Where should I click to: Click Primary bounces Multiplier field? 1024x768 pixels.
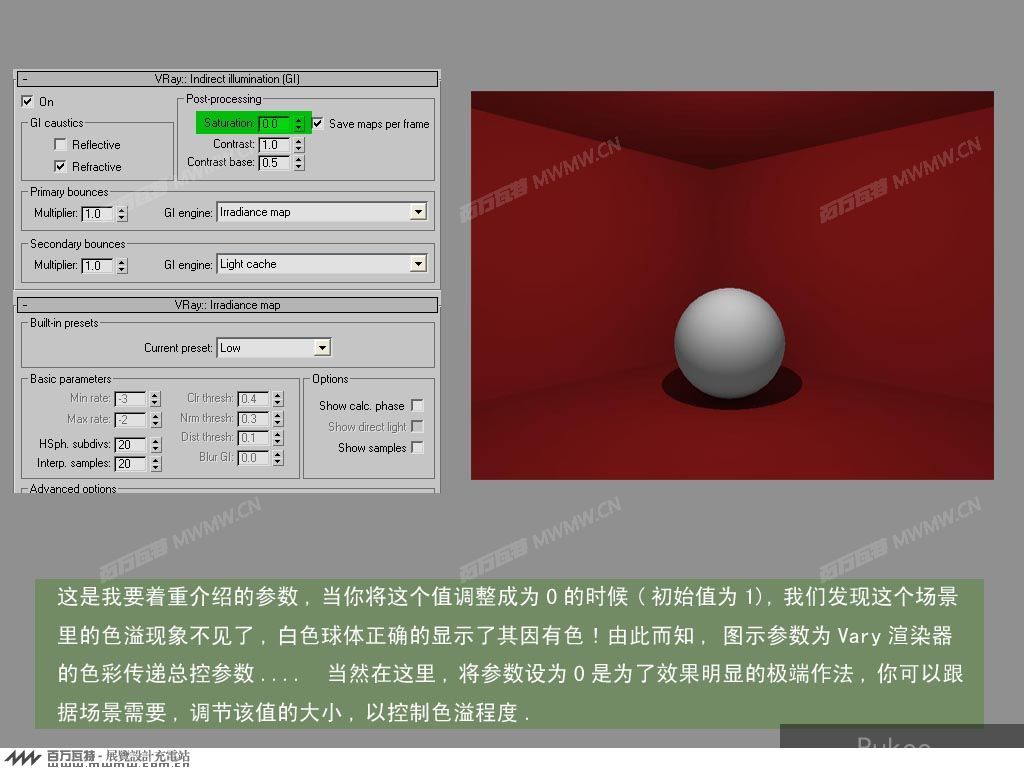coord(97,214)
